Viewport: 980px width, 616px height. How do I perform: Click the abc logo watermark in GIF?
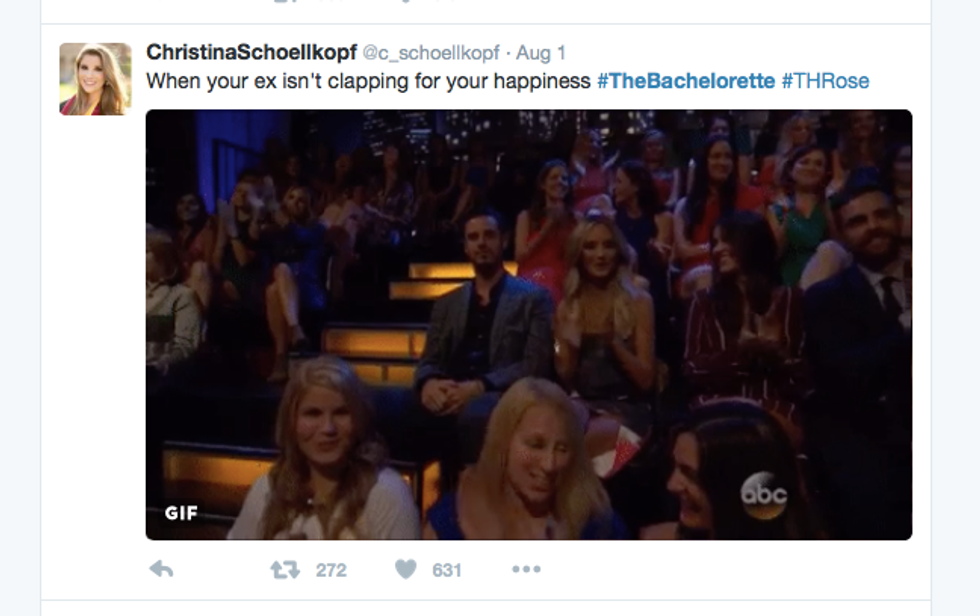[764, 495]
